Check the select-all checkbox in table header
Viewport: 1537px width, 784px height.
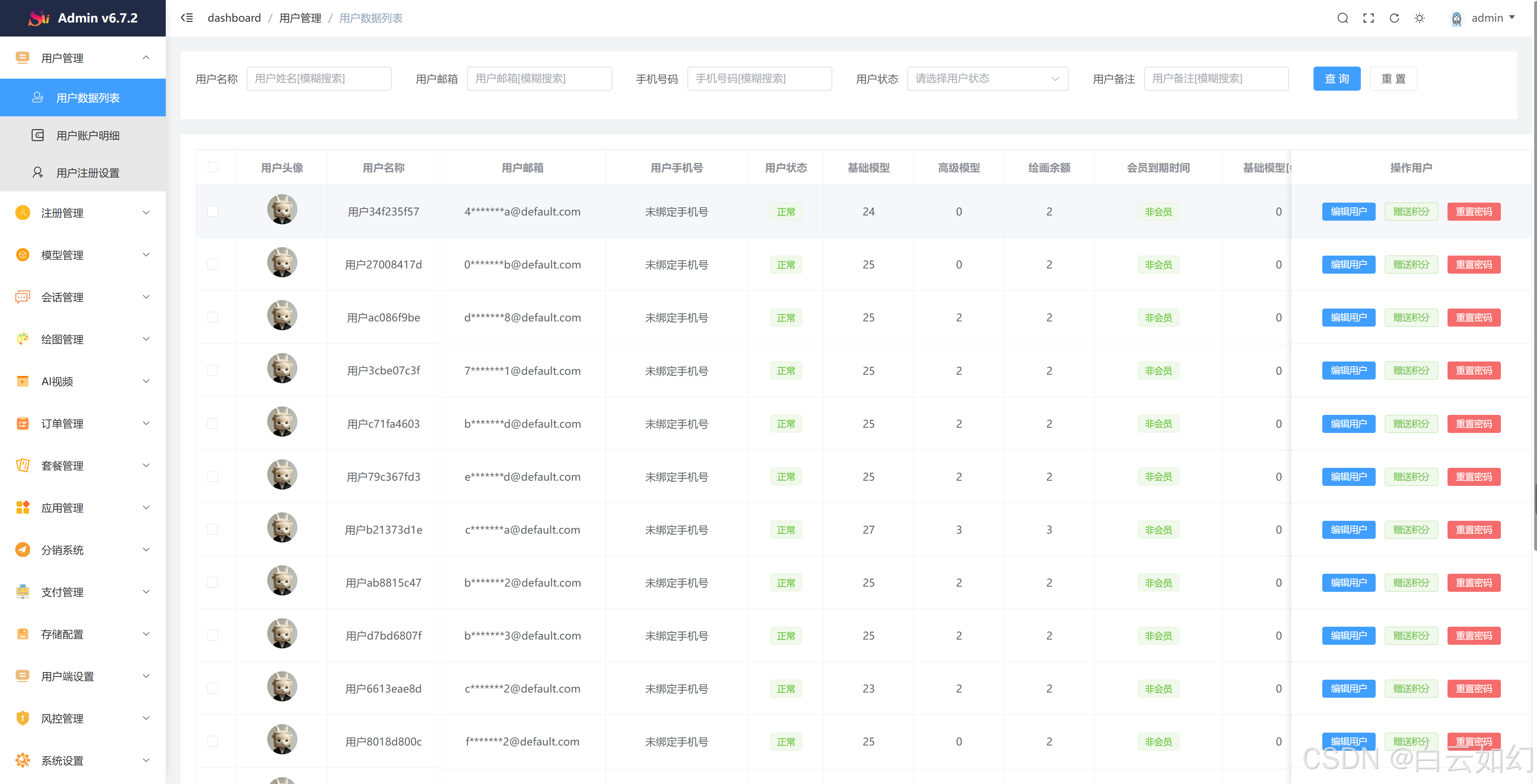213,167
